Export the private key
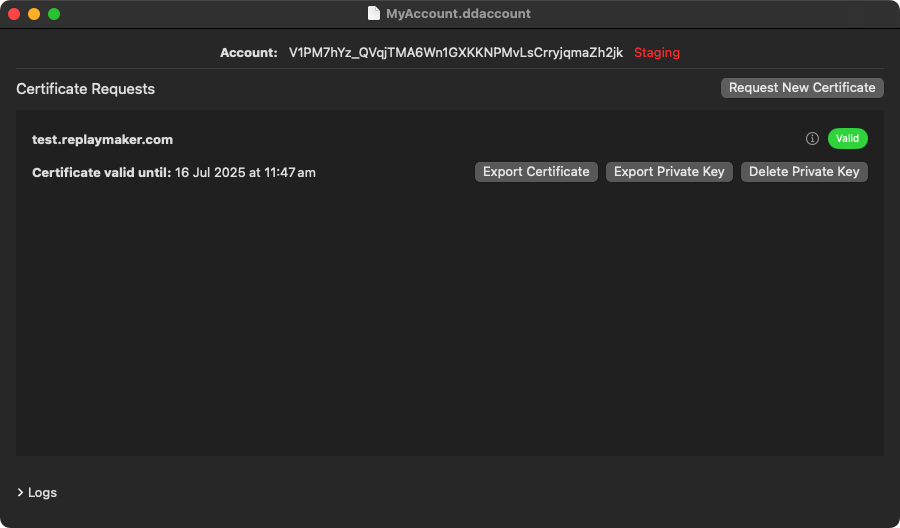The height and width of the screenshot is (528, 900). pyautogui.click(x=669, y=172)
